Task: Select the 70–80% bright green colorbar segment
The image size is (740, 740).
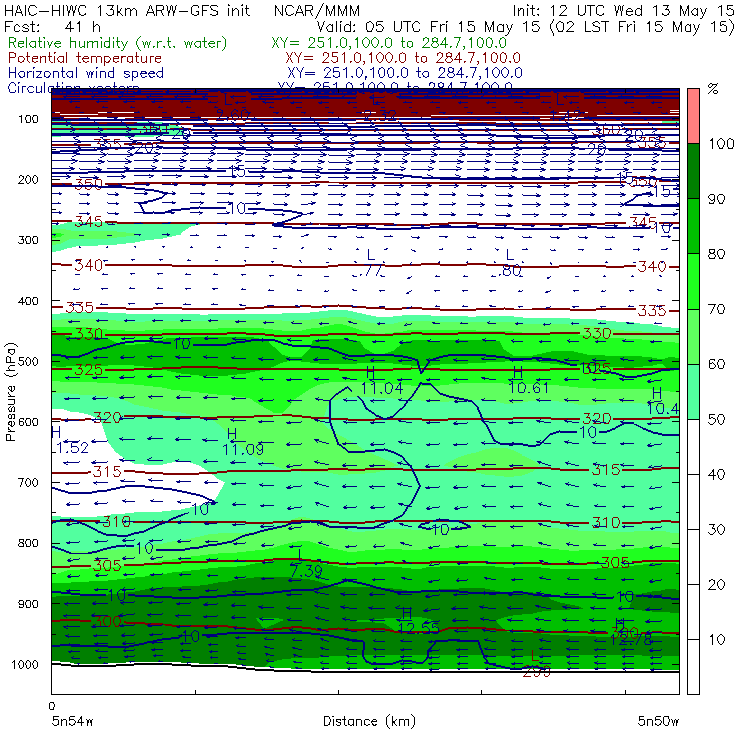Action: click(x=693, y=281)
